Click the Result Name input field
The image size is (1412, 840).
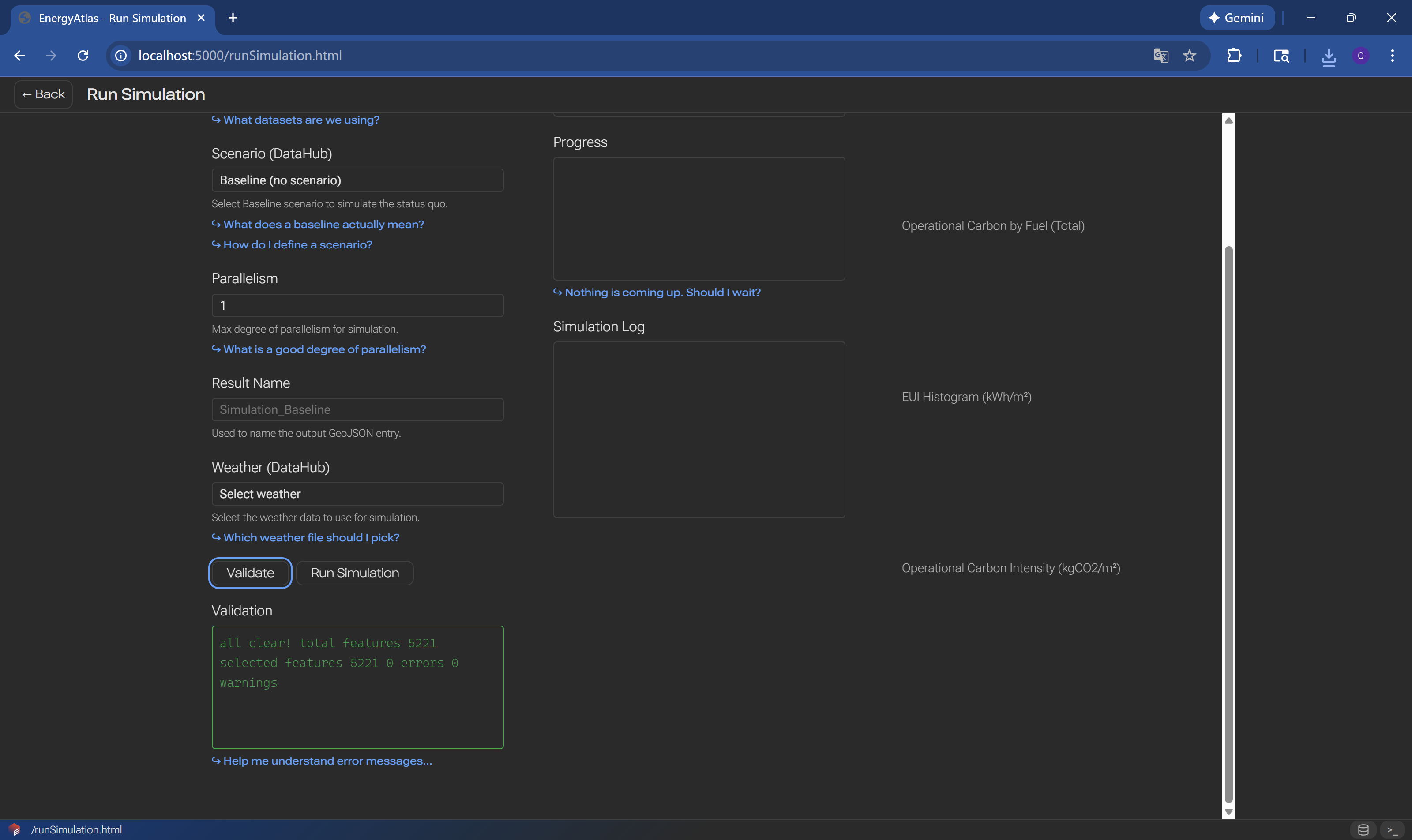(357, 409)
